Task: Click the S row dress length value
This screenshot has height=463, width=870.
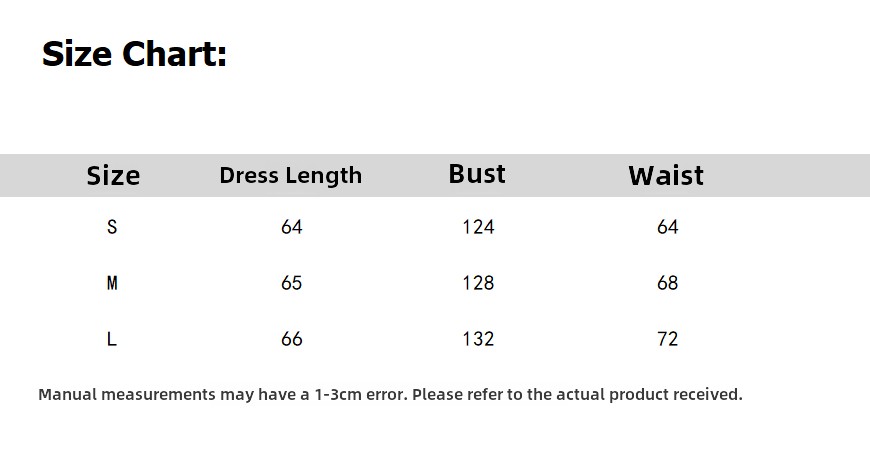Action: click(291, 227)
